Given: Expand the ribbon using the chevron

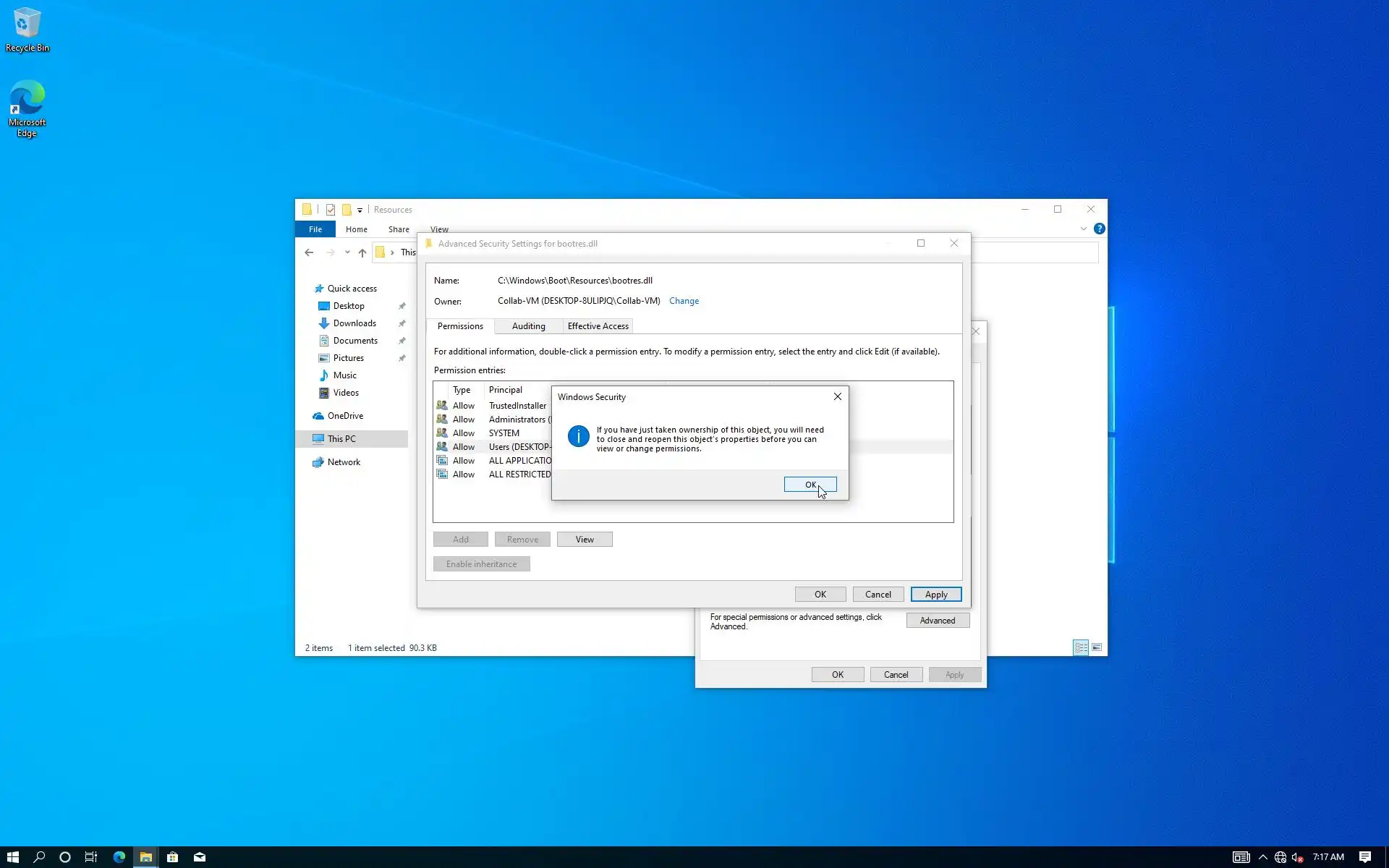Looking at the screenshot, I should click(1083, 229).
